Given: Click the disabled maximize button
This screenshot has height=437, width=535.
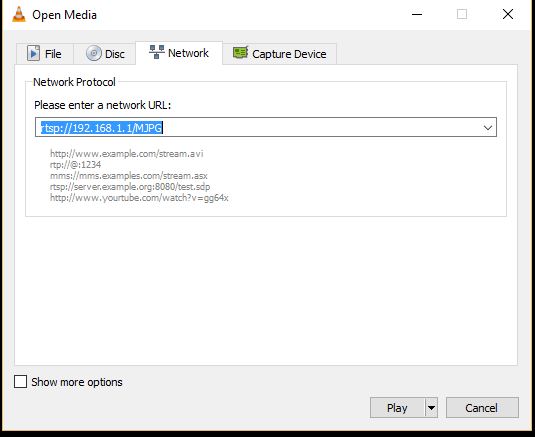Looking at the screenshot, I should [462, 14].
